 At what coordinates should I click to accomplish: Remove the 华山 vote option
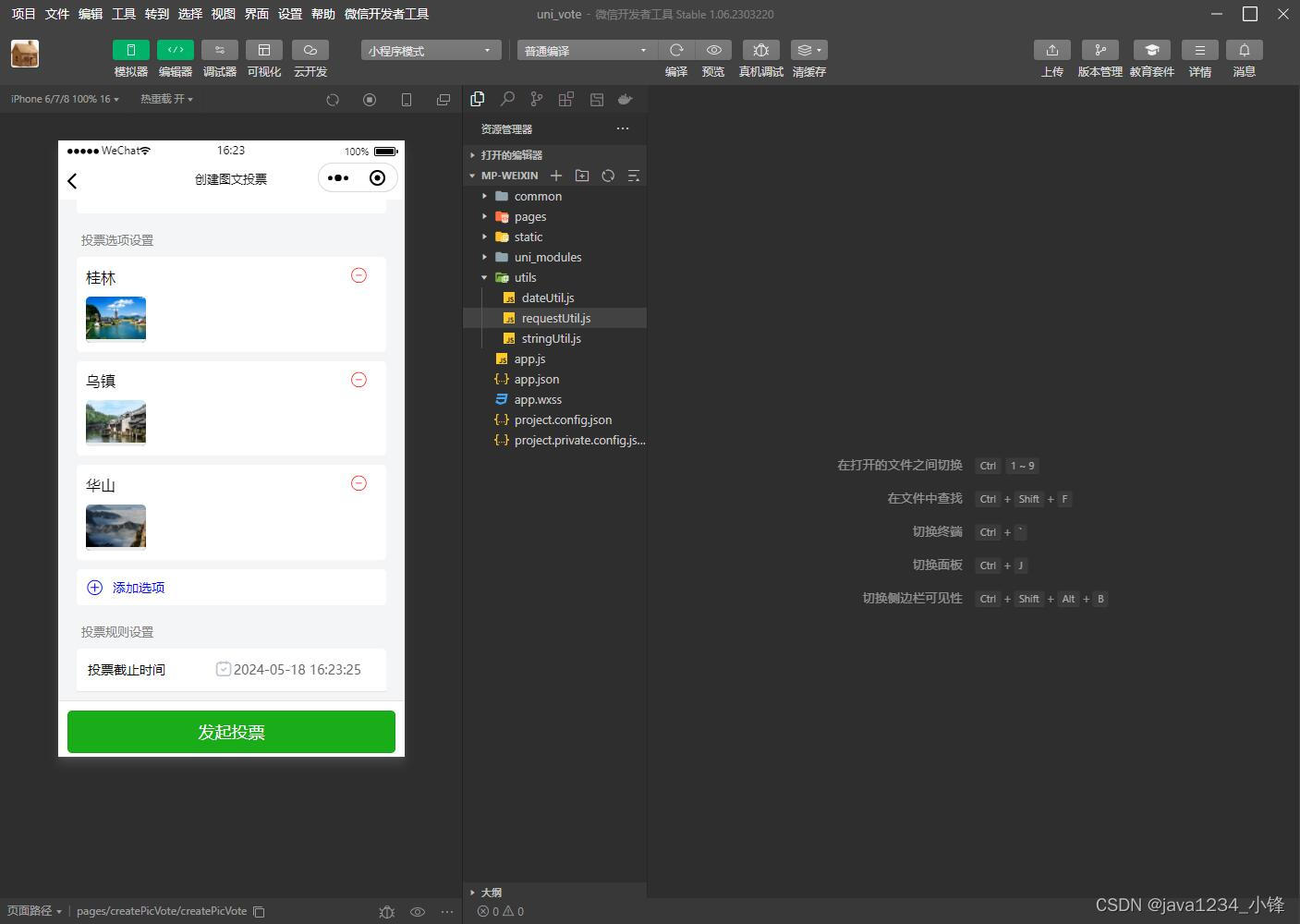click(358, 483)
